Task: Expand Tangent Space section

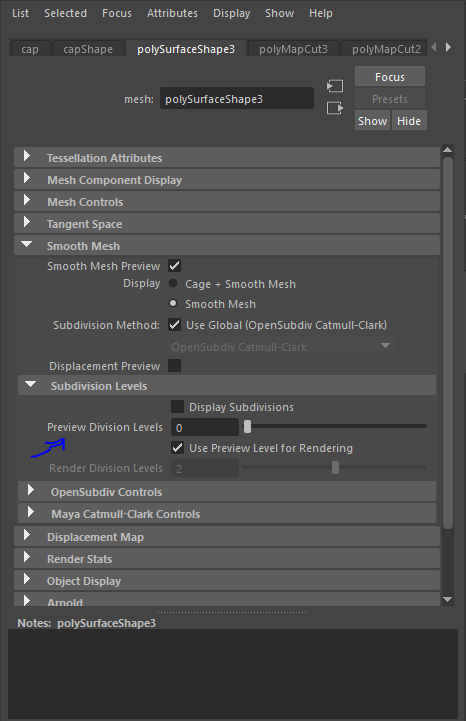Action: pyautogui.click(x=227, y=224)
